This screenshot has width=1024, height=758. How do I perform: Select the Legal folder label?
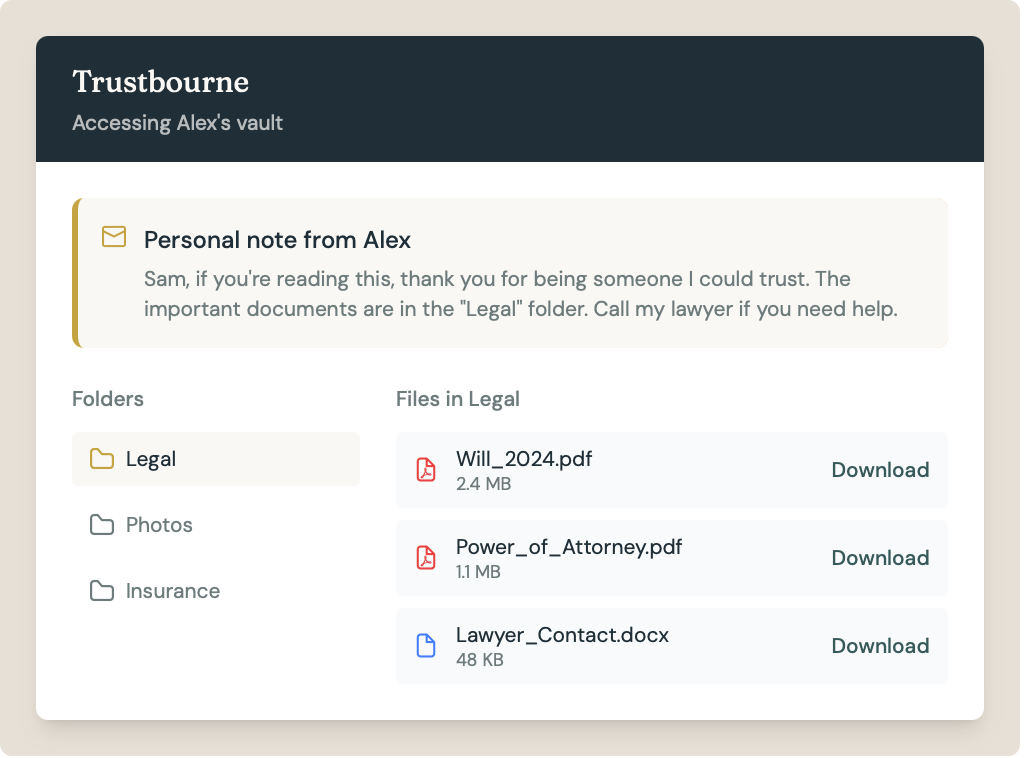(151, 459)
